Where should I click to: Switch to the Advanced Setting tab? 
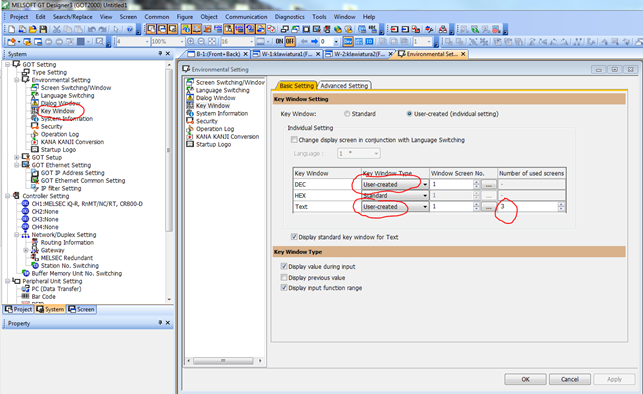(344, 86)
